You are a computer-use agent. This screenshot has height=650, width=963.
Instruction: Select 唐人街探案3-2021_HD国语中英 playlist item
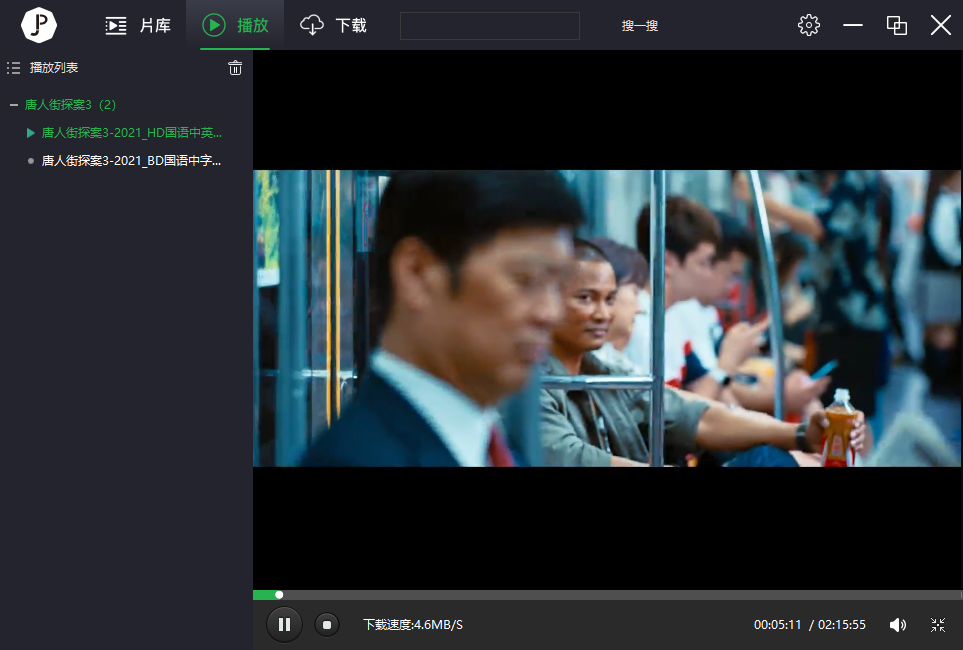coord(131,133)
